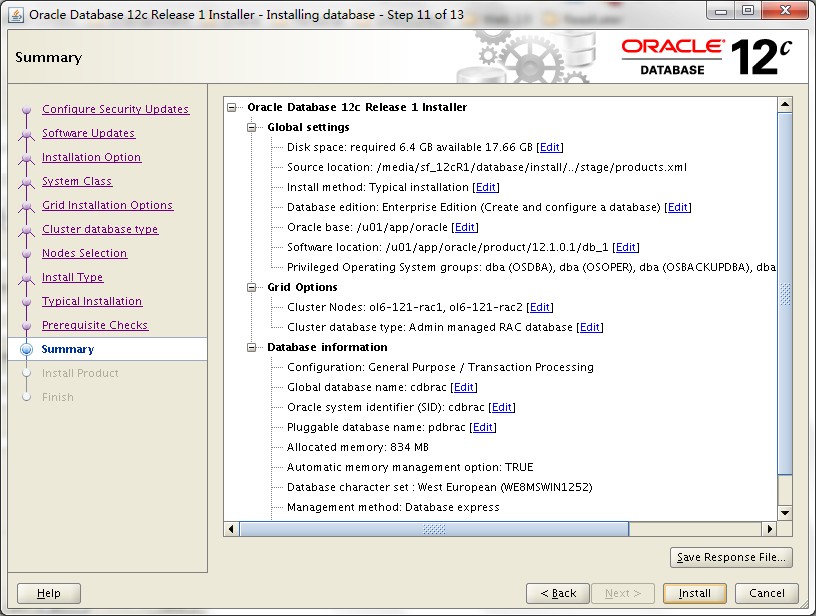Go to Nodes Selection step
816x616 pixels.
coord(84,253)
